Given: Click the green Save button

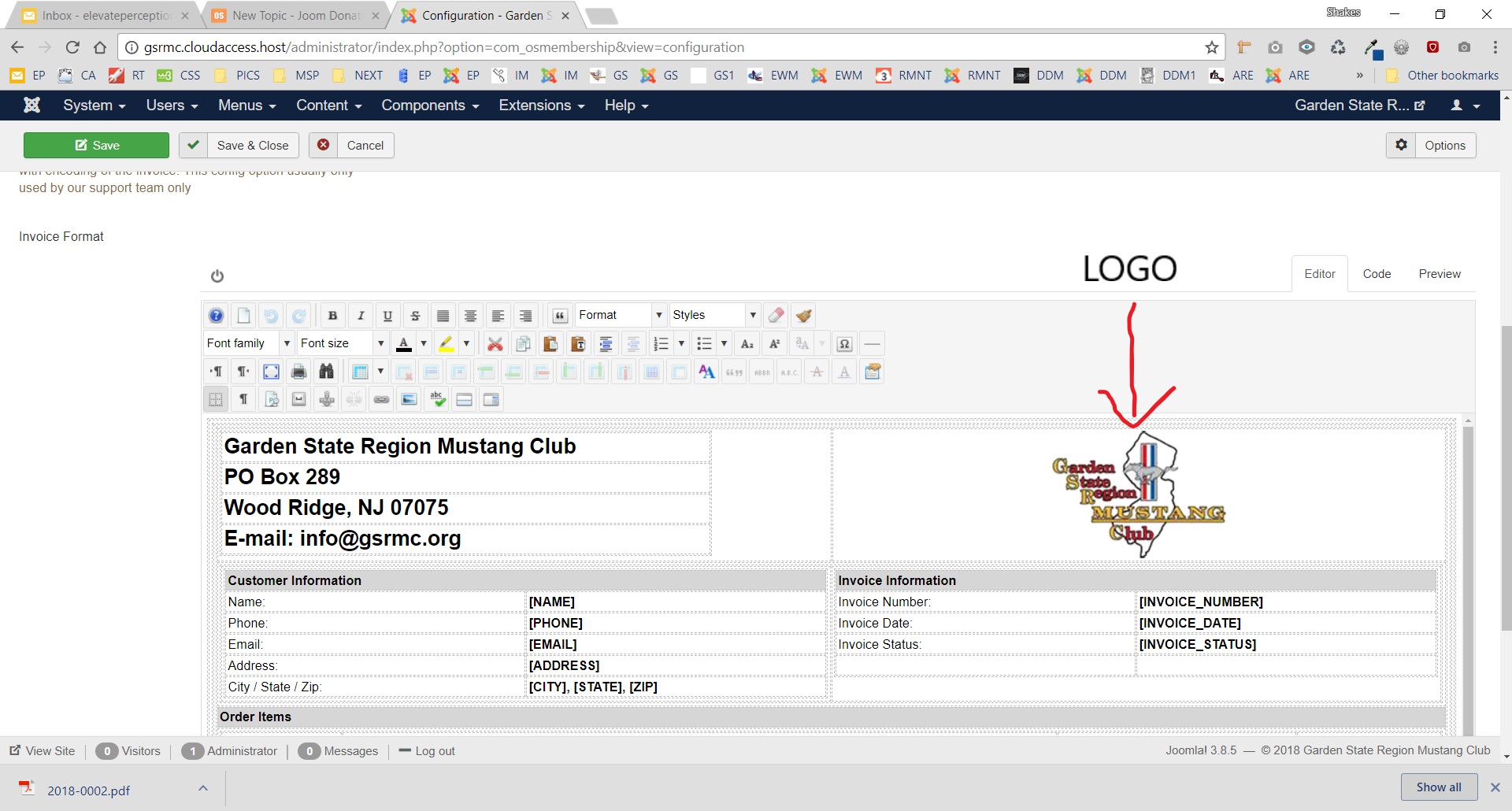Looking at the screenshot, I should click(x=96, y=146).
